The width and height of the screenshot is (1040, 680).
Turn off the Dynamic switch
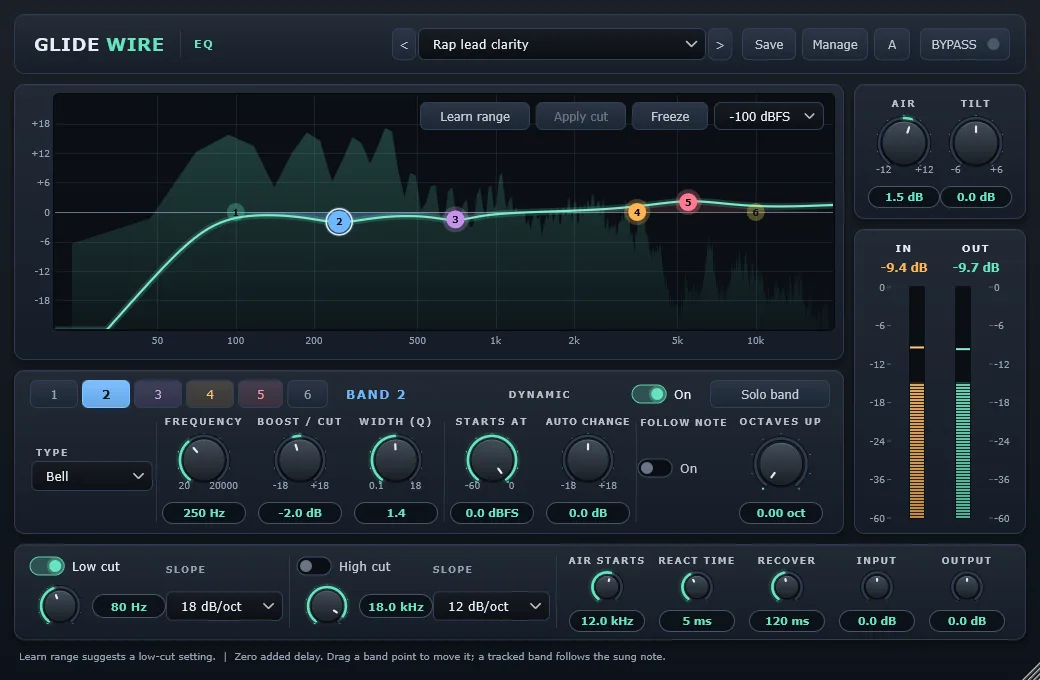[648, 394]
